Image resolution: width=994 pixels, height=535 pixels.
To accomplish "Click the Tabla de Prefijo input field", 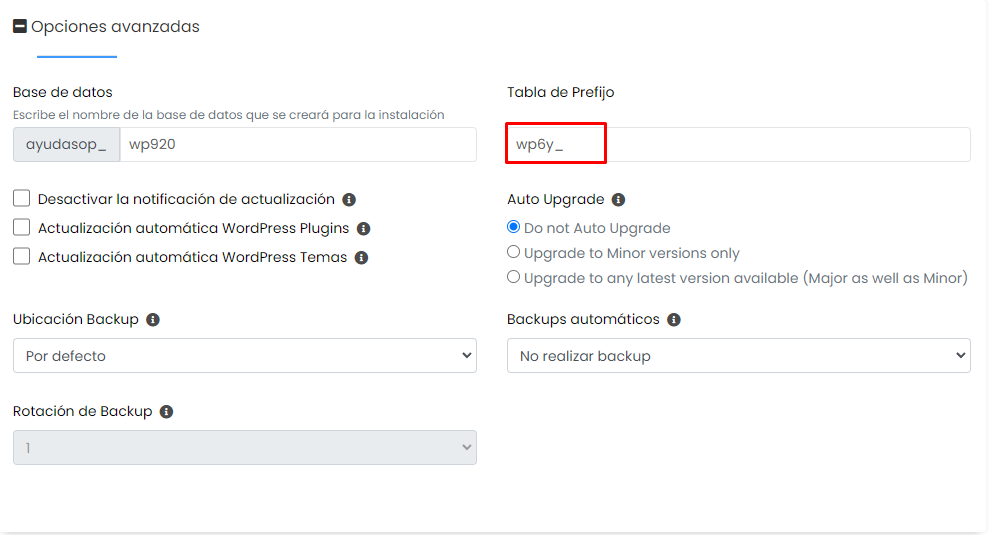I will [739, 145].
